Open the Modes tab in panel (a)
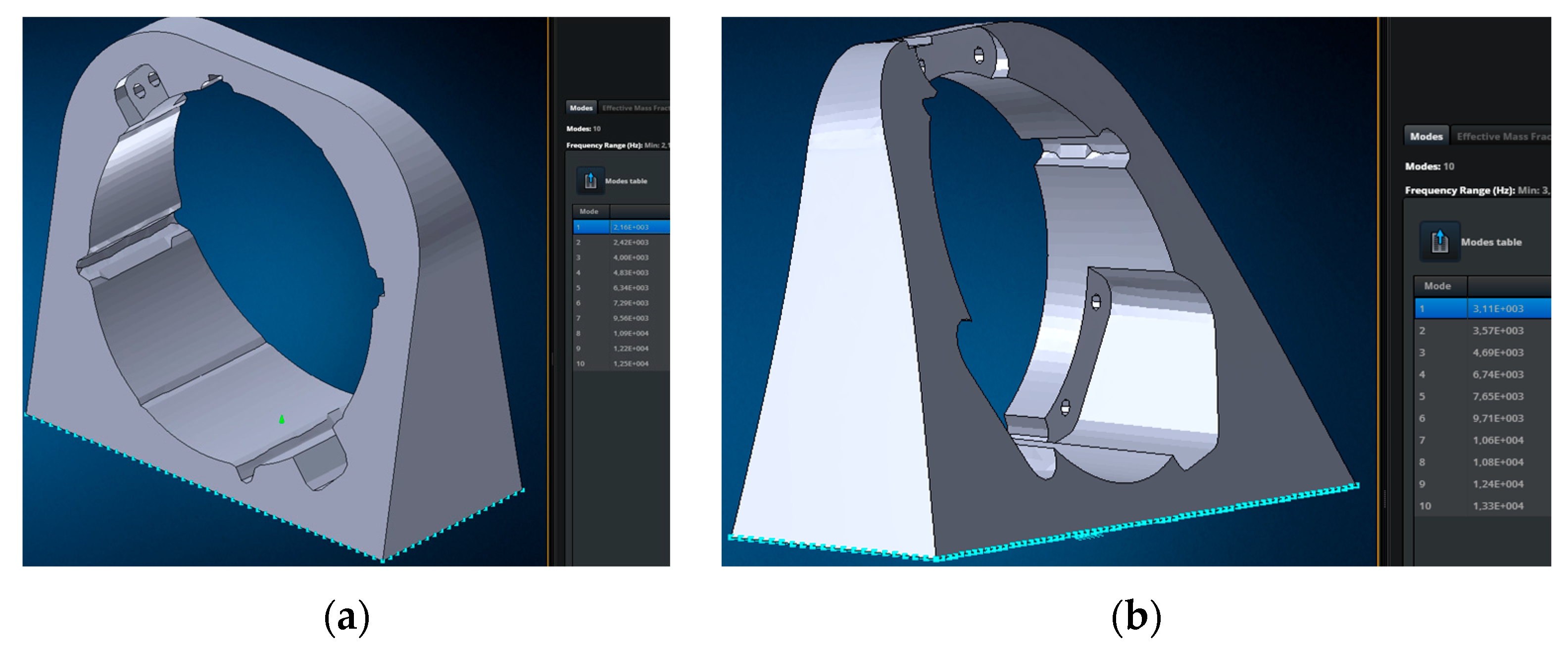The image size is (1568, 647). pos(581,108)
